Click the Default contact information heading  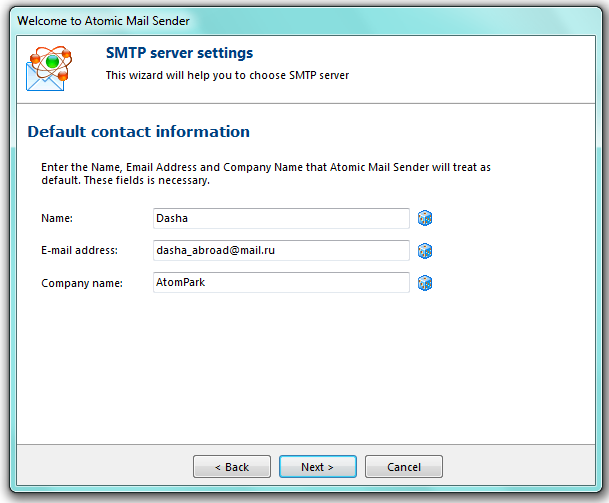138,132
